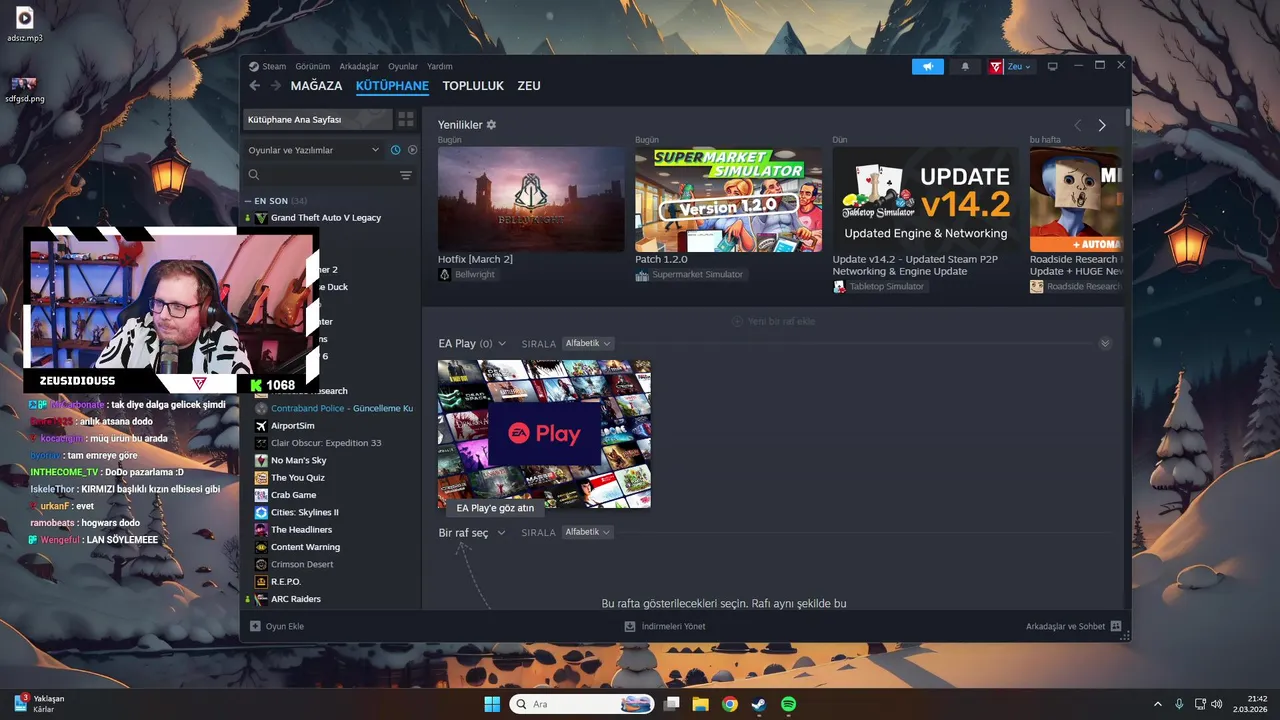Open Google Chrome from the taskbar

point(730,704)
